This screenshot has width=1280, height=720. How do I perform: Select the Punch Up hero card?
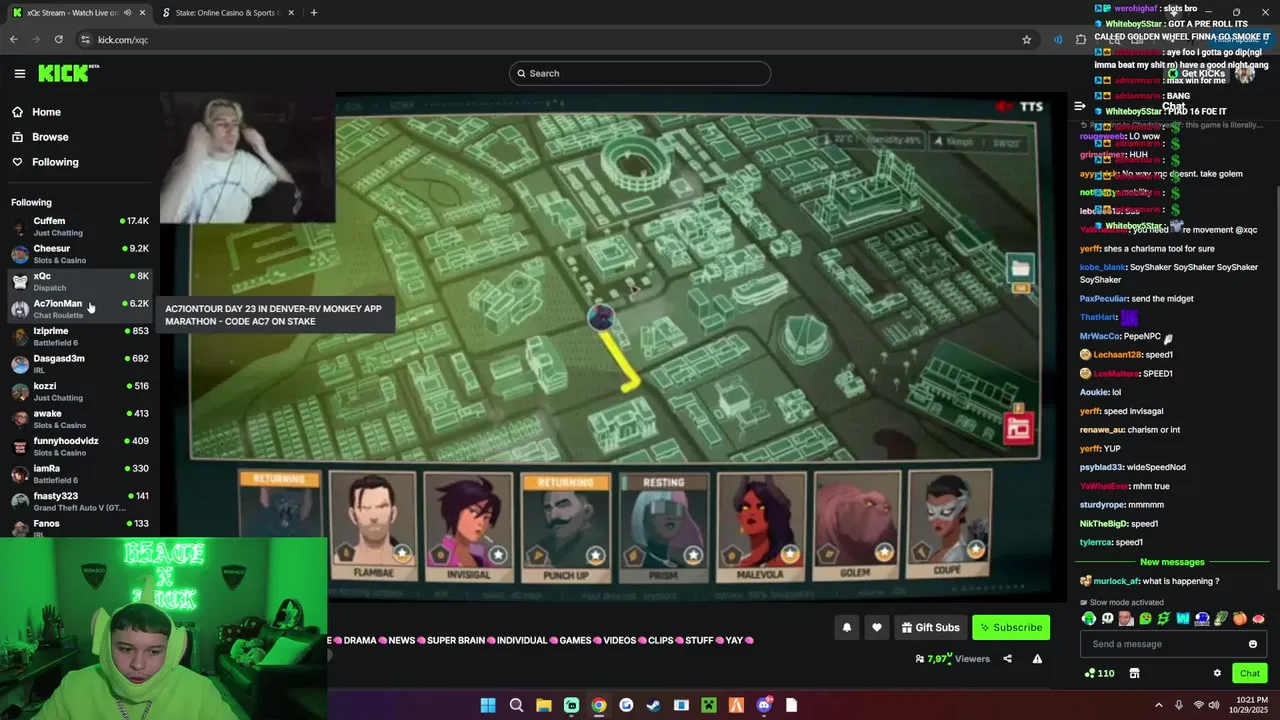point(565,527)
